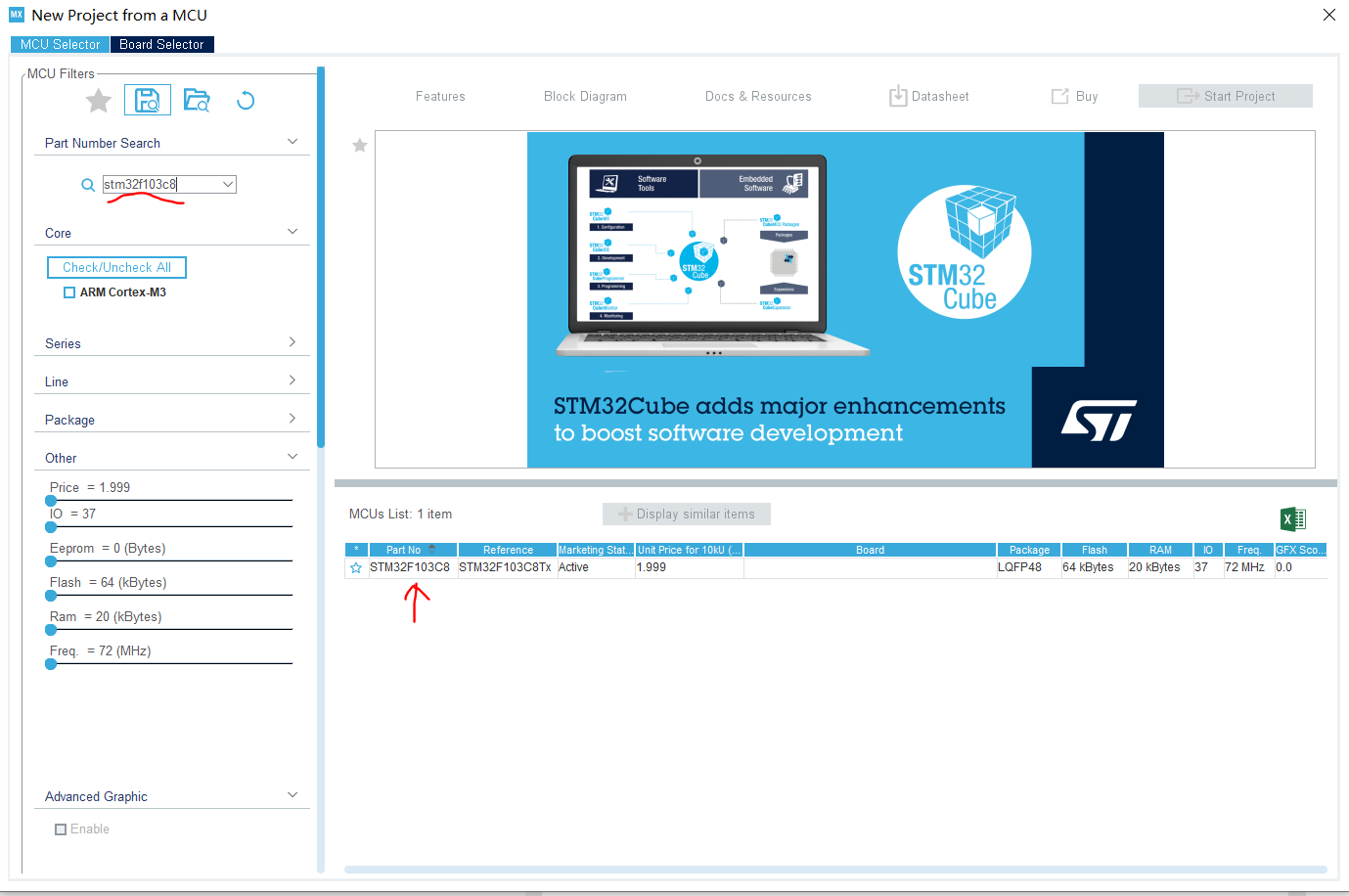The height and width of the screenshot is (896, 1349).
Task: Sort table by Part No header
Action: pyautogui.click(x=413, y=550)
